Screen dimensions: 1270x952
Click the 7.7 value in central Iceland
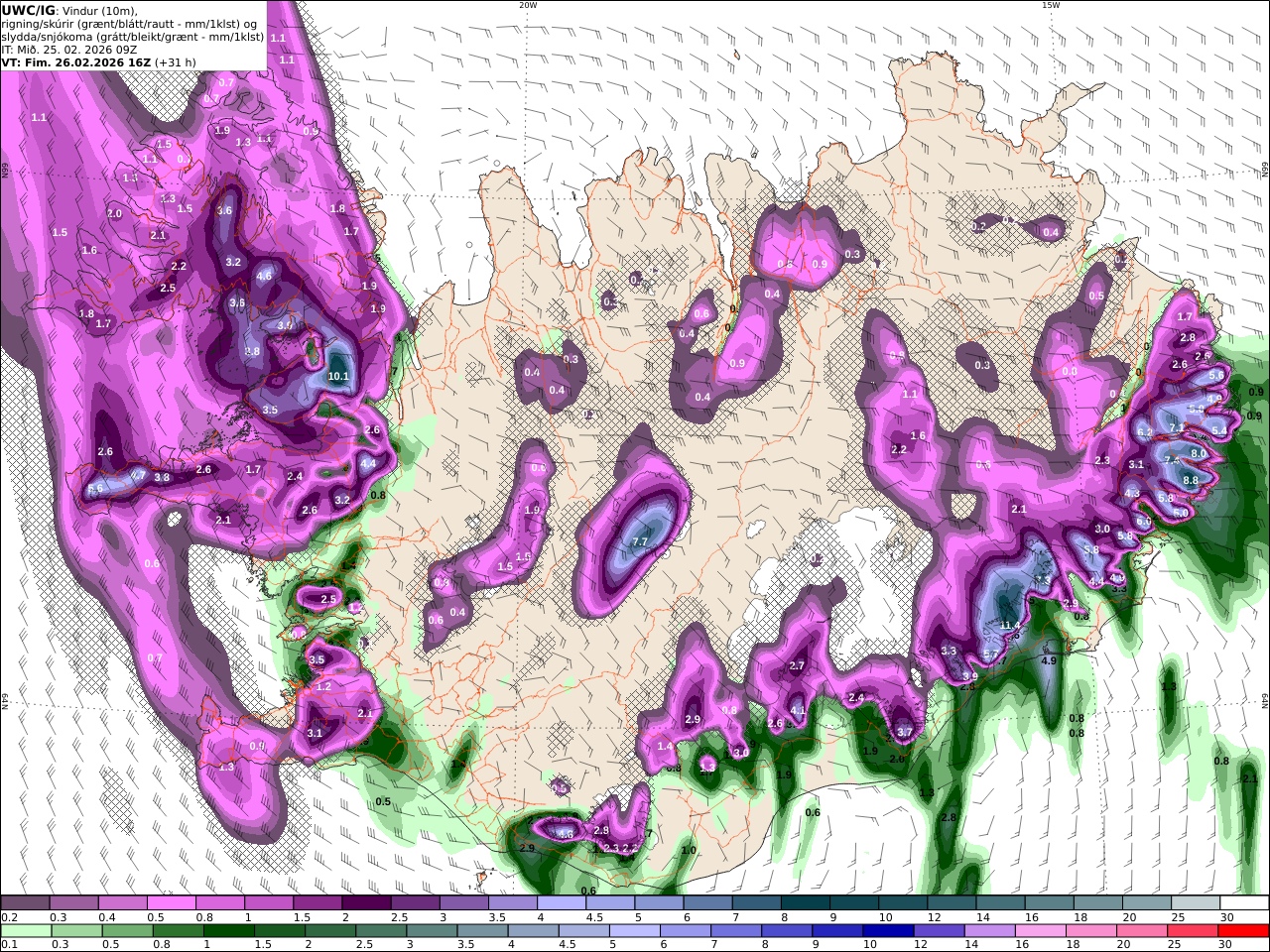click(640, 541)
